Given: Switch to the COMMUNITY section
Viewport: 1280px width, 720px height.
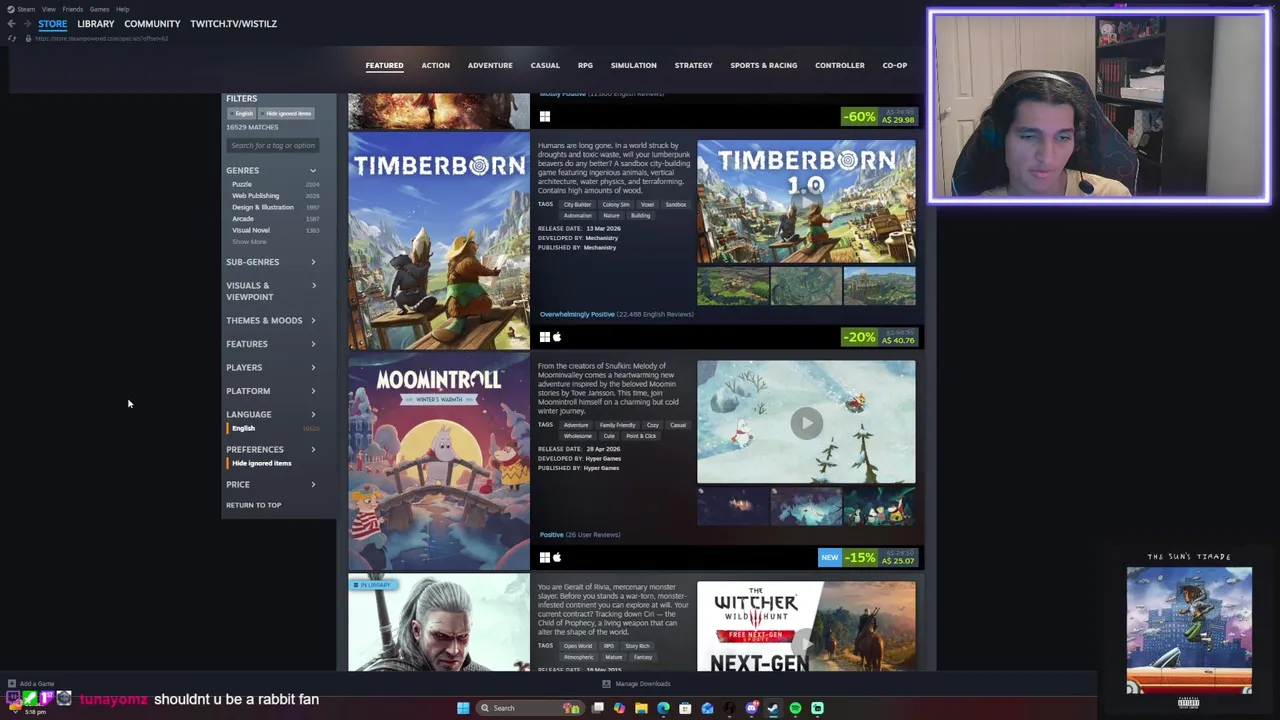Looking at the screenshot, I should coord(152,24).
